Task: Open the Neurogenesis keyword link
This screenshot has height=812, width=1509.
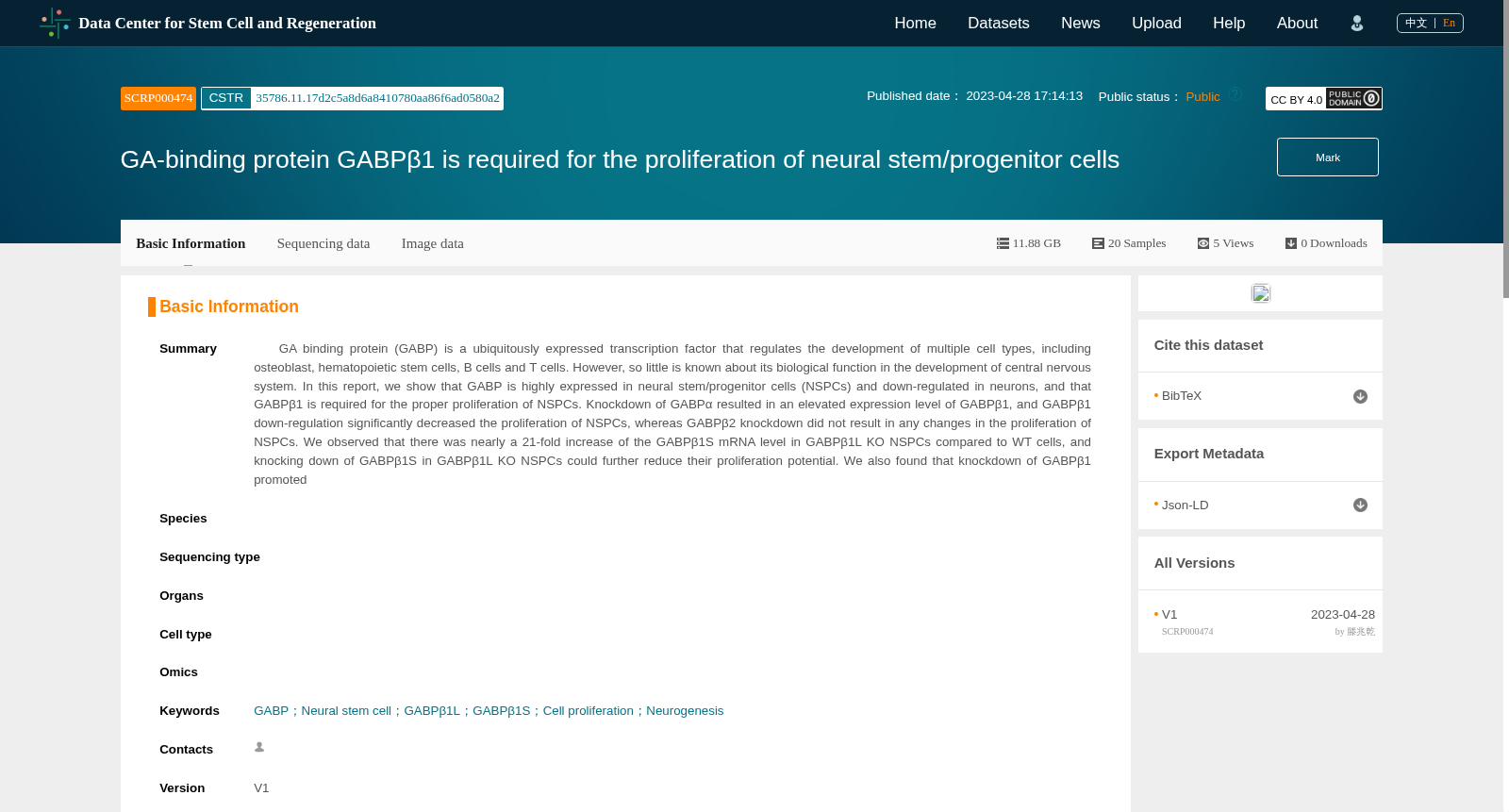Action: pos(685,711)
